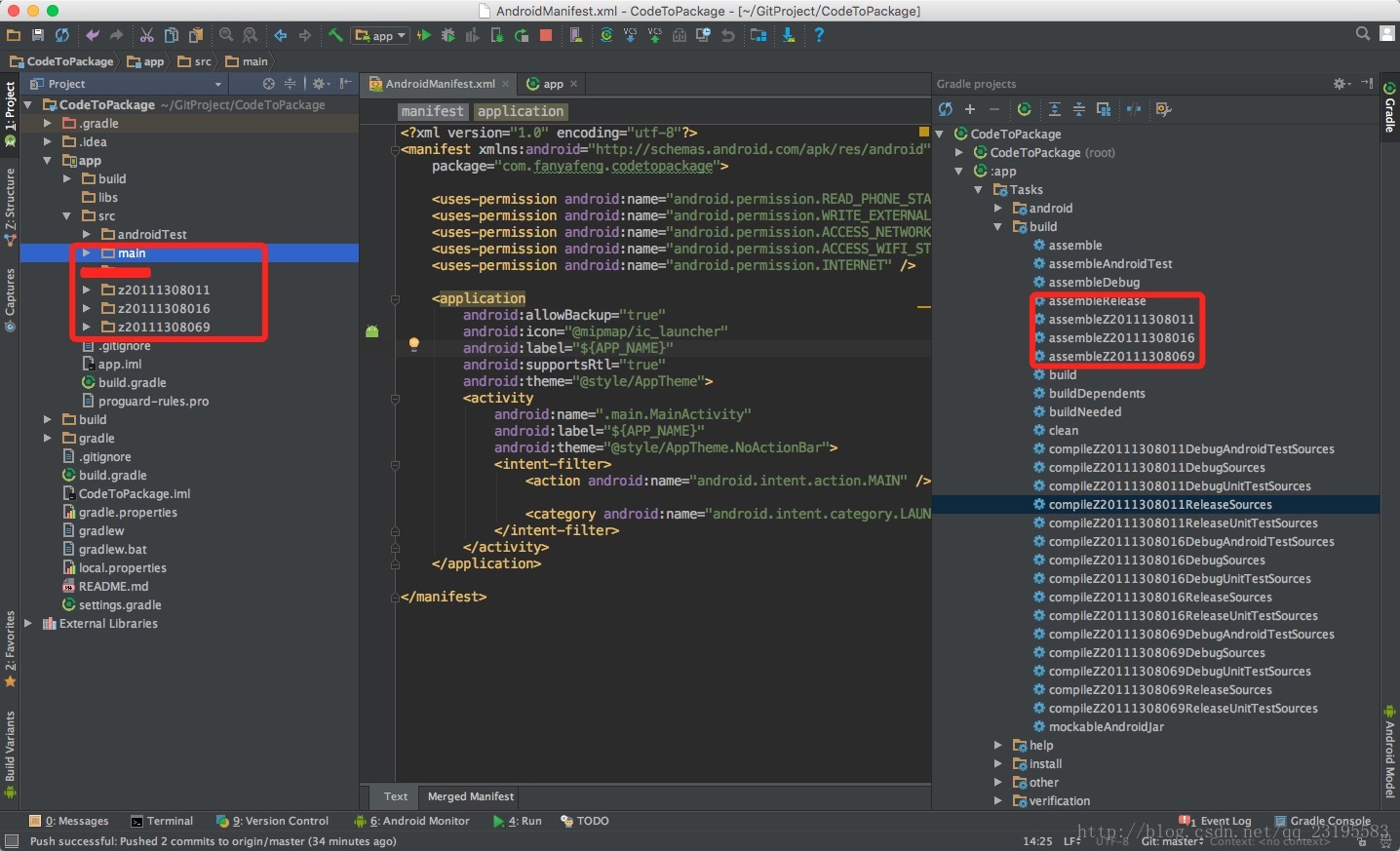Click the Find magnifier toolbar icon
1400x851 pixels.
click(x=226, y=35)
